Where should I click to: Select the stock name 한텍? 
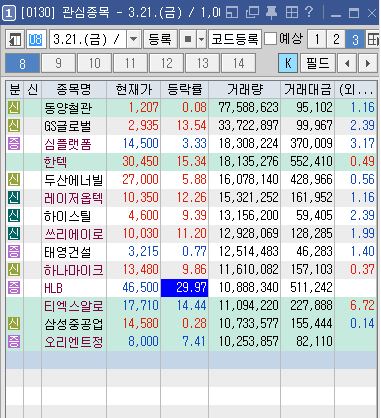(56, 162)
